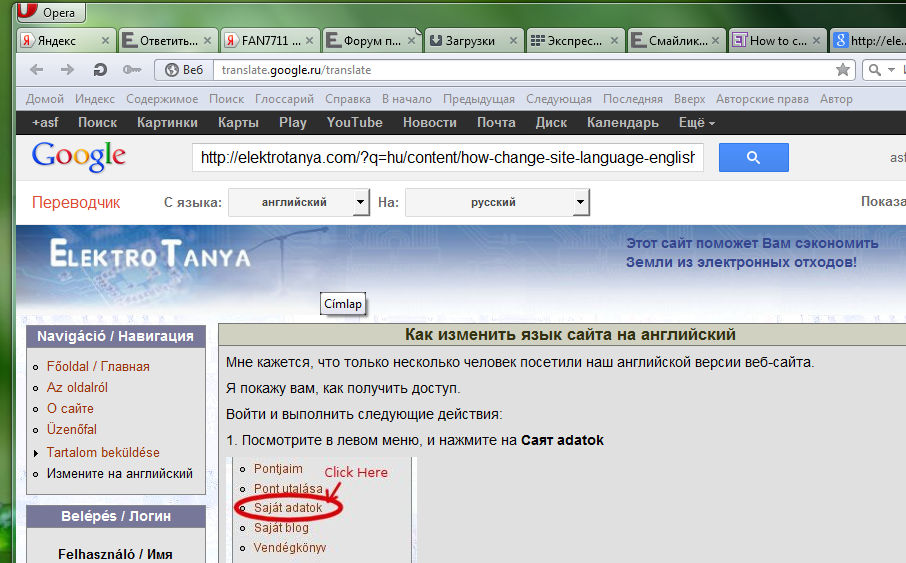Screen dimensions: 906x563
Task: Reload the current page
Action: pos(100,70)
